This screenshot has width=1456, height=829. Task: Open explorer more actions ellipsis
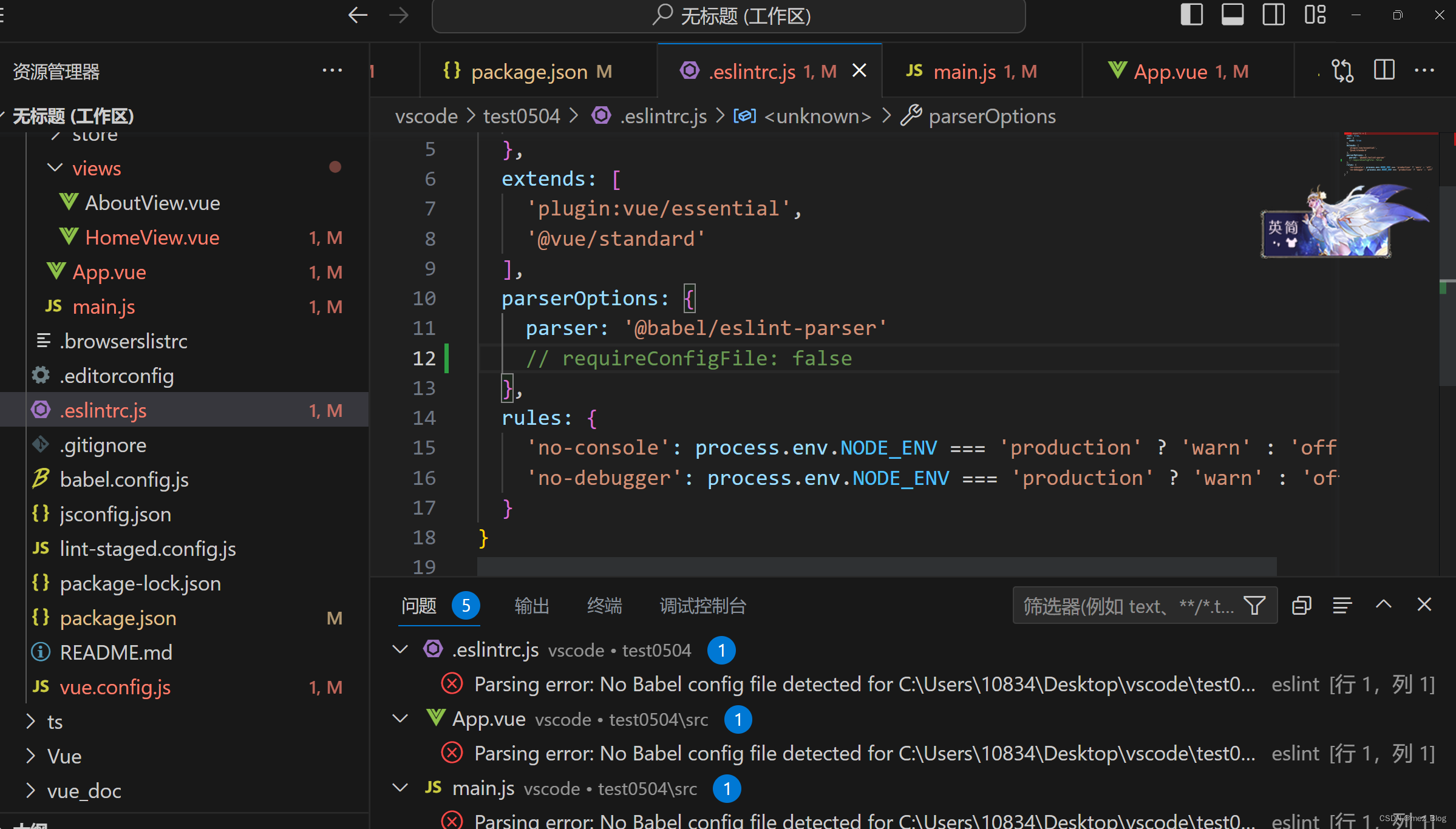pyautogui.click(x=332, y=71)
